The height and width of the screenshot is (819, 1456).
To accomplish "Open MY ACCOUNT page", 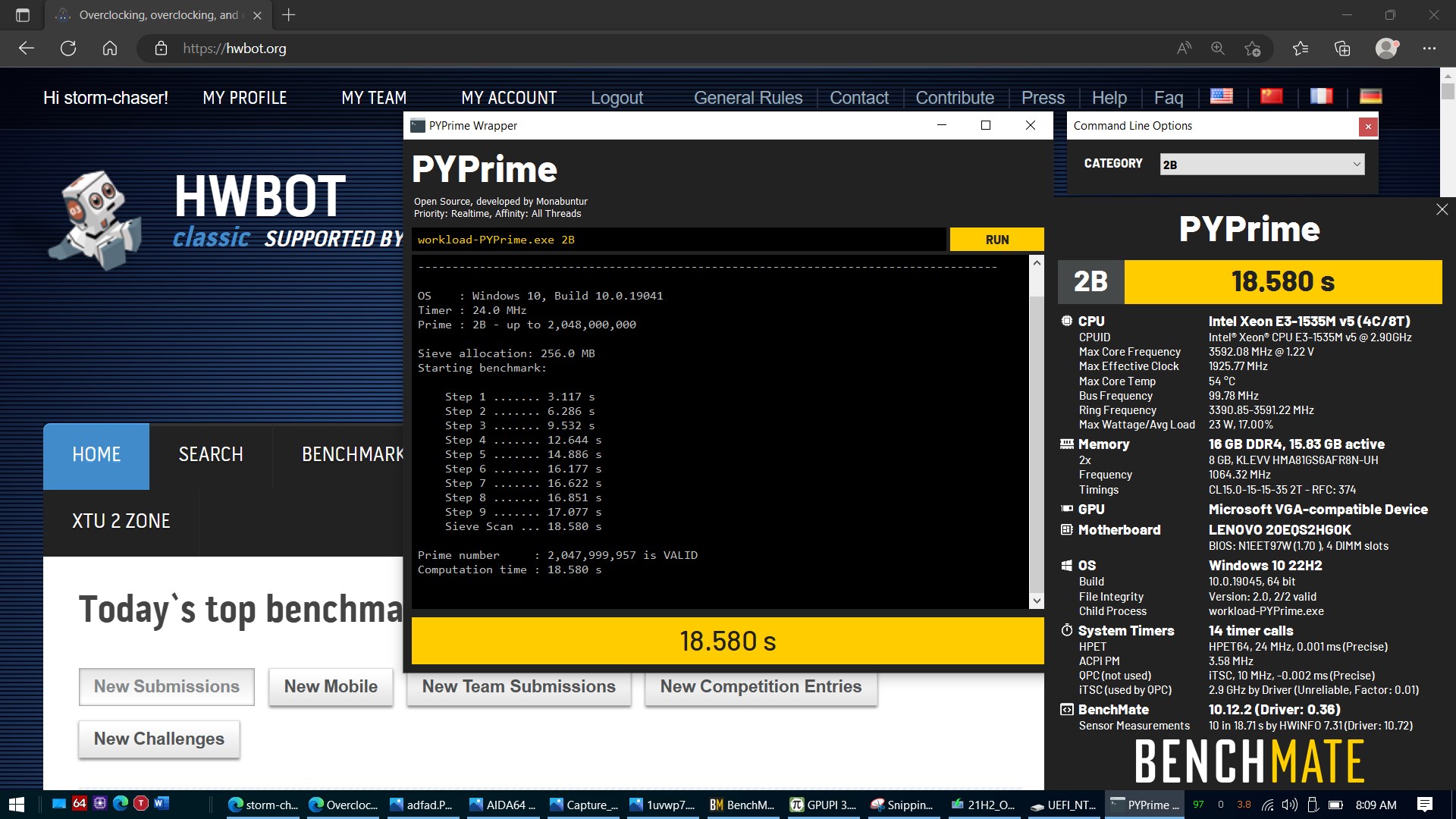I will 509,98.
